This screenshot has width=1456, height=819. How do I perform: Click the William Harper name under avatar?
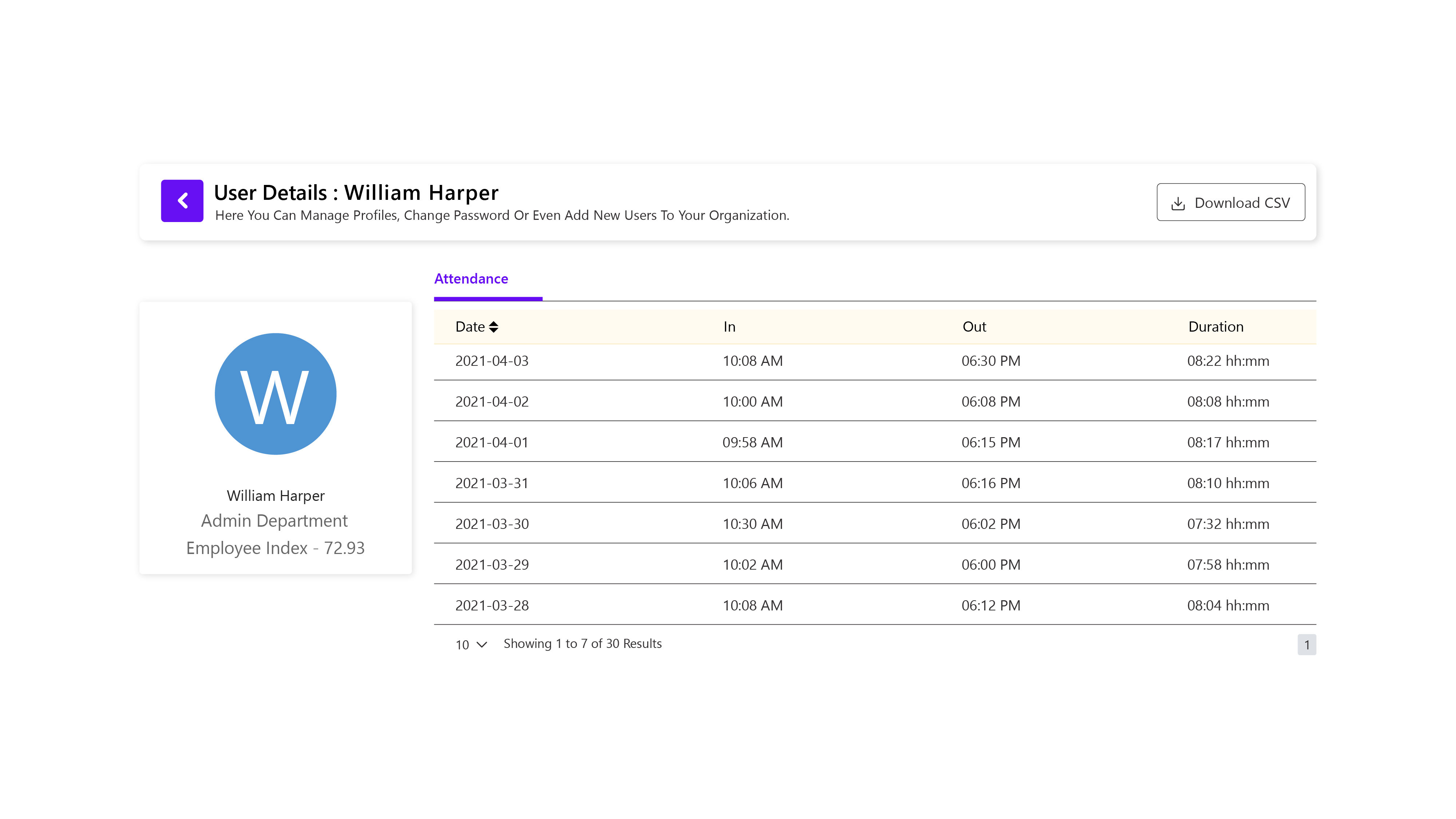pos(275,496)
